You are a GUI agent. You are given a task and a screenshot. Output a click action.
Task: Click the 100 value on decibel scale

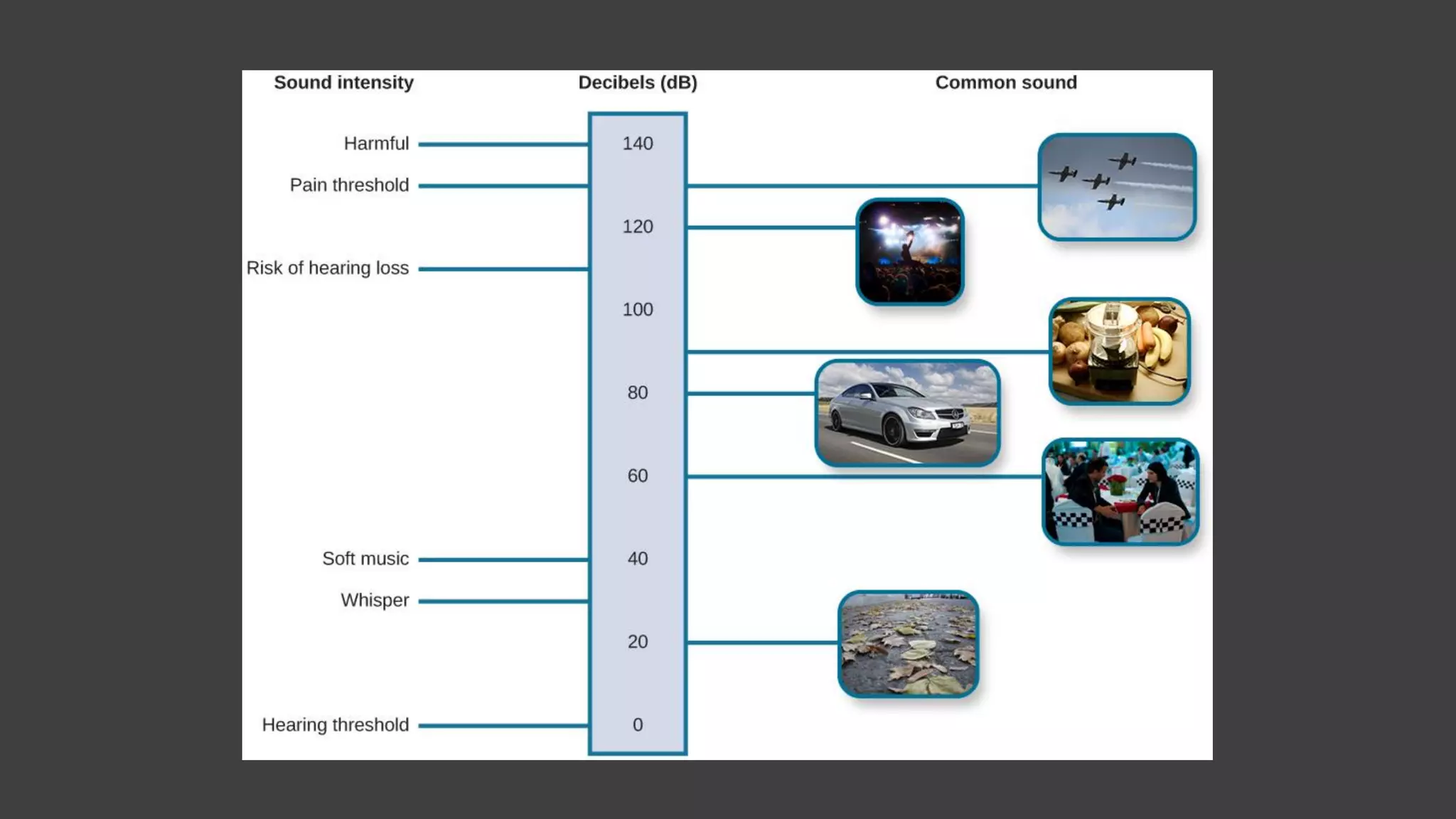[x=637, y=309]
